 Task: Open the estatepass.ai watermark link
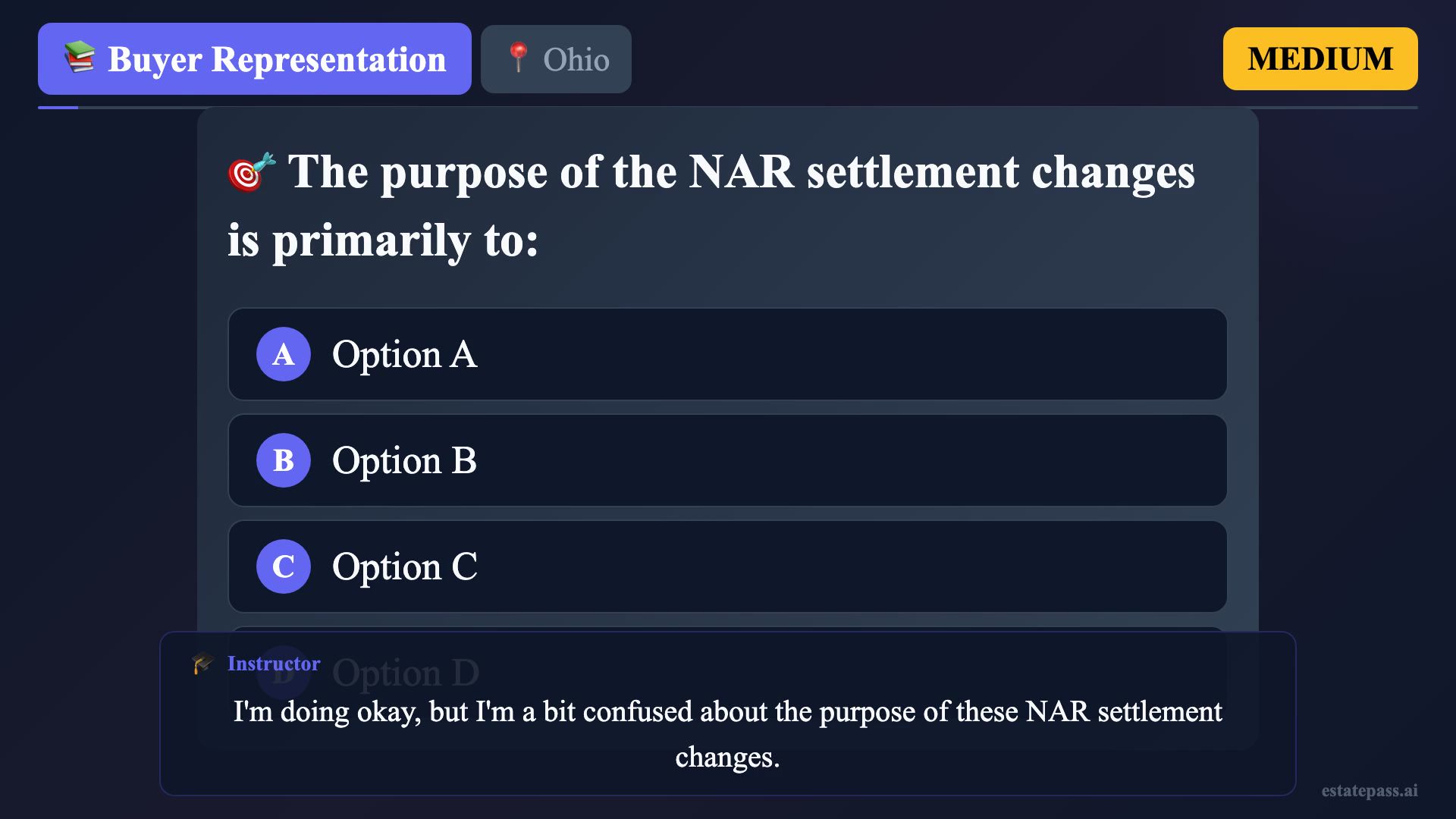click(1369, 790)
